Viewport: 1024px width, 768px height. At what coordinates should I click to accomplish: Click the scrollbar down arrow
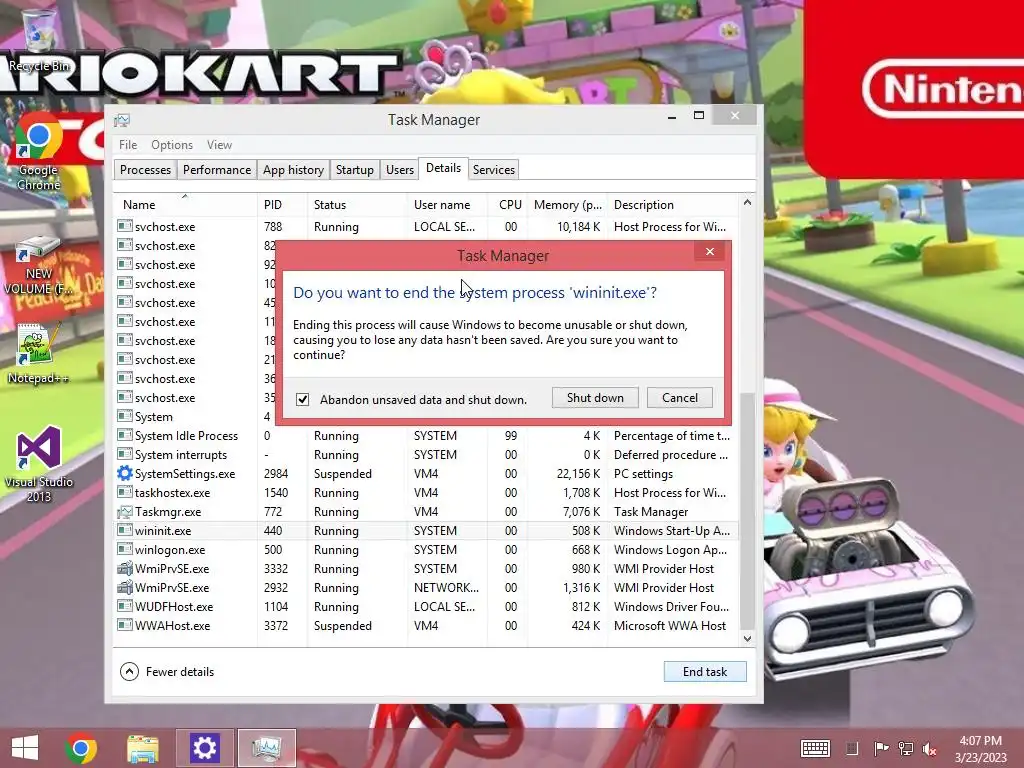pos(747,639)
